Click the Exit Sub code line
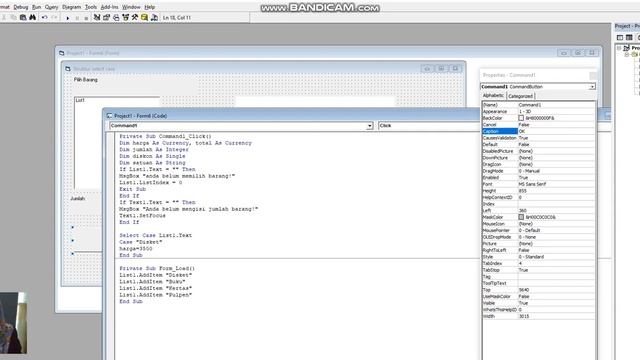 [x=132, y=189]
